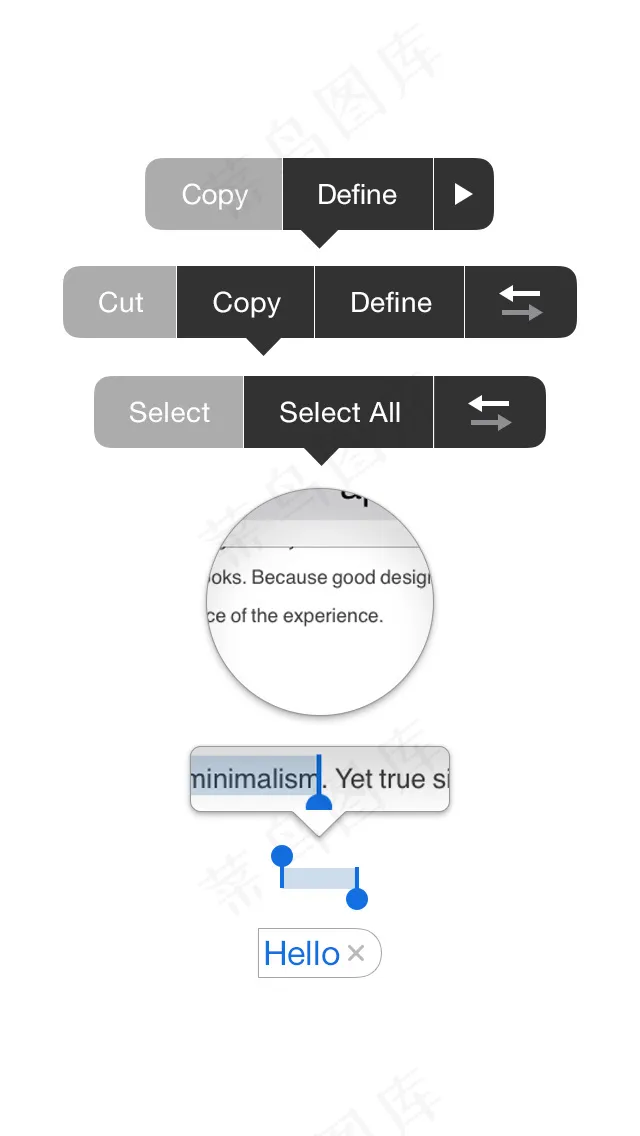Tap the highlighted Select option

(170, 412)
